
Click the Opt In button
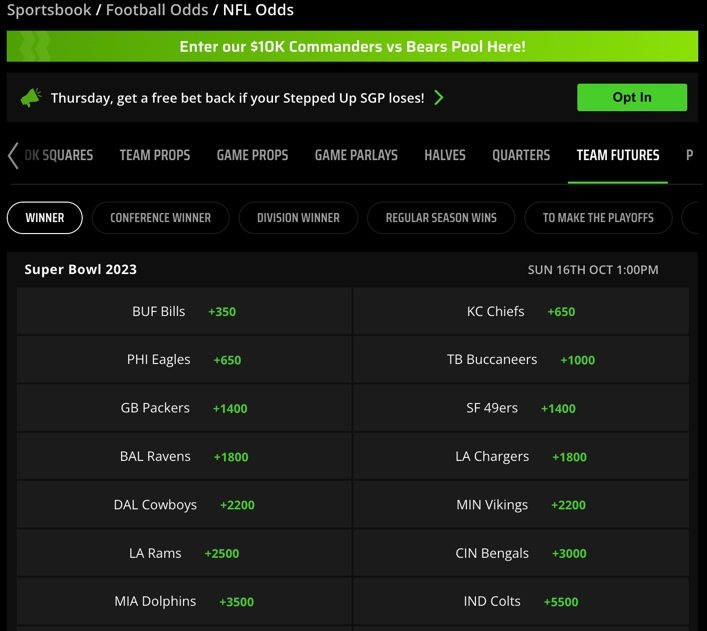click(632, 97)
